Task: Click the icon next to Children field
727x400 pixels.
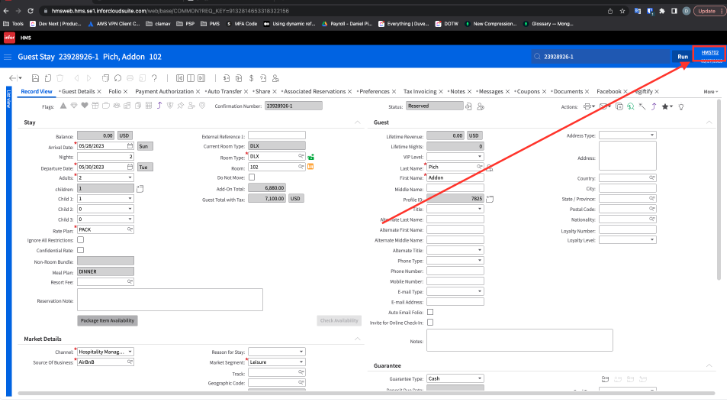Action: pos(140,189)
